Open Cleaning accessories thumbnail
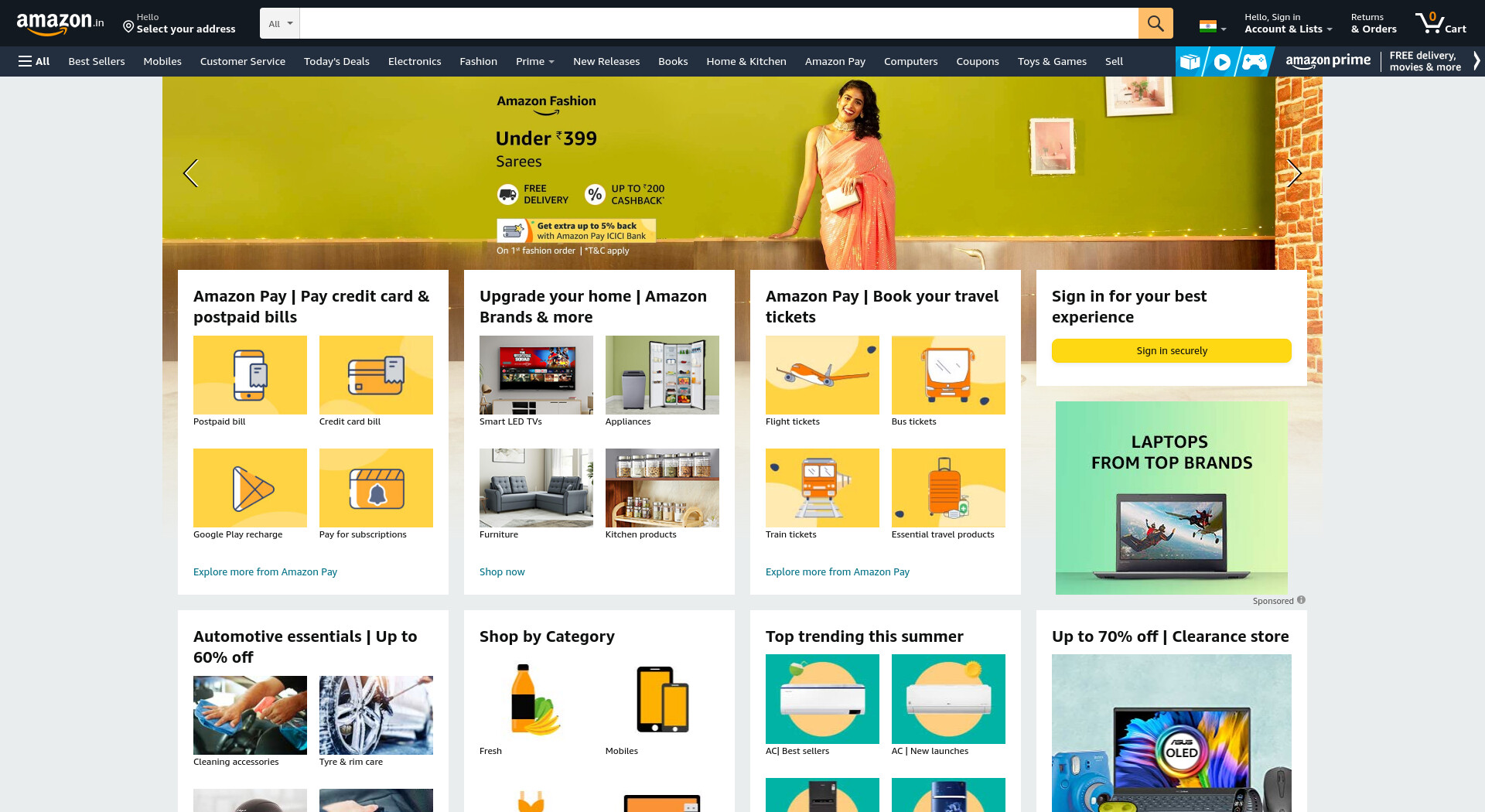Screen dimensions: 1485x812 250,715
